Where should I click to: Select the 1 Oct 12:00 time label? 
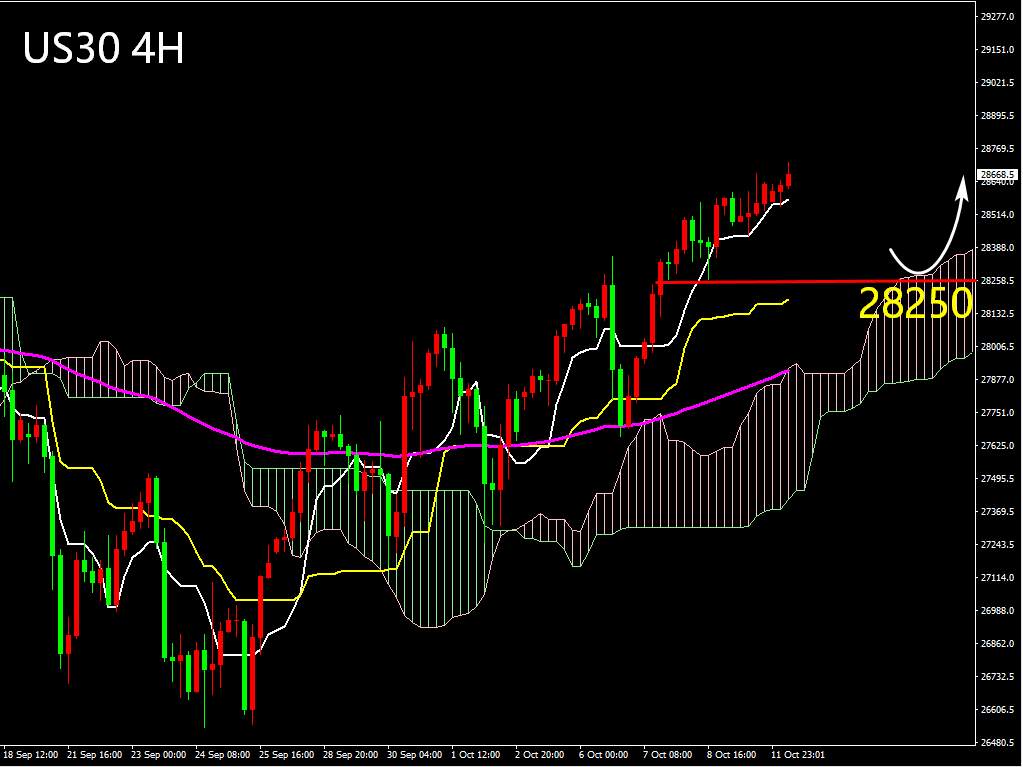click(476, 755)
